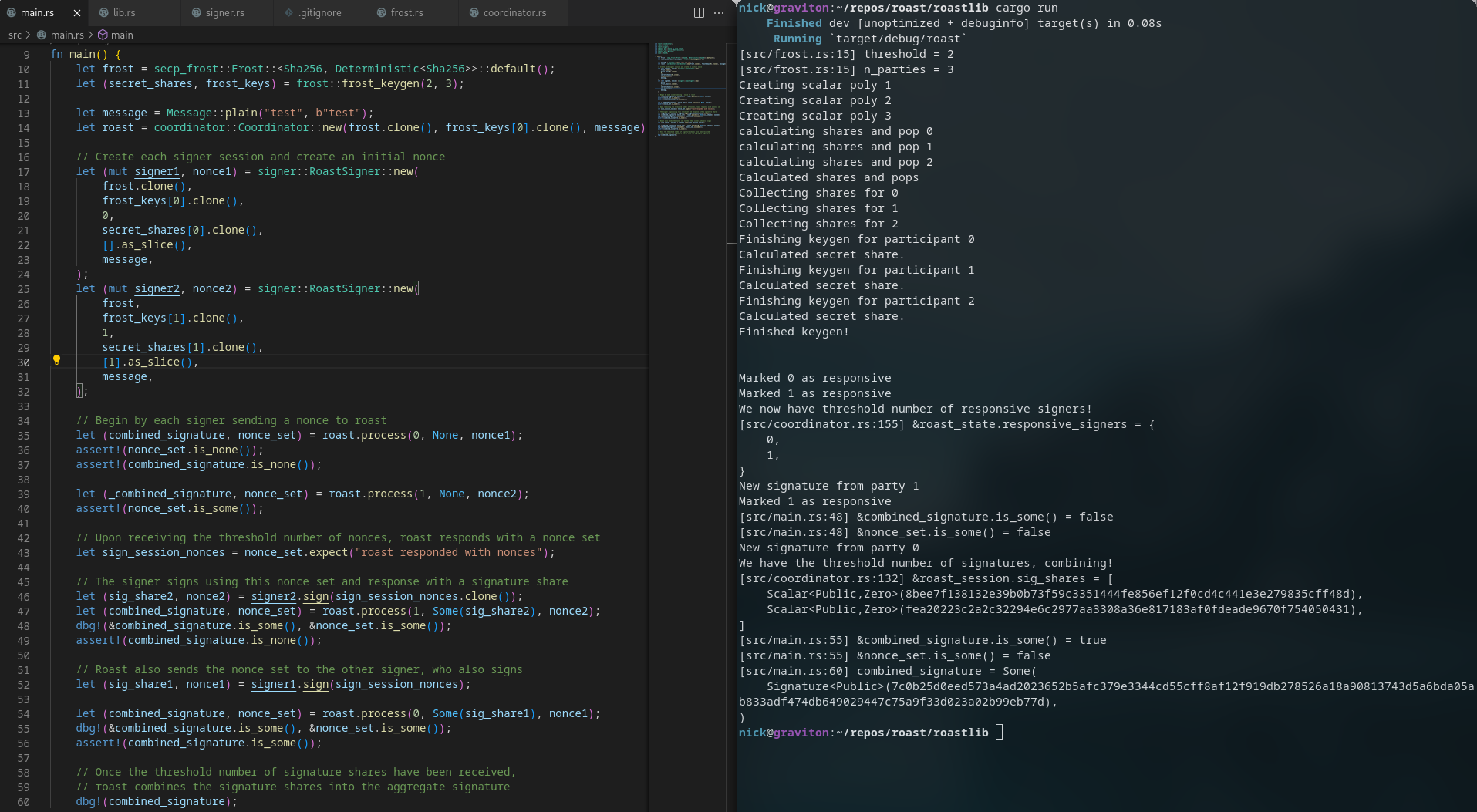
Task: Open the coordinator.rs tab
Action: click(514, 13)
